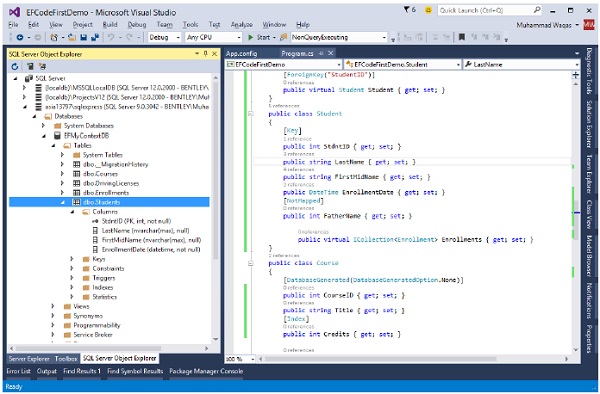Click the Add SQL Server icon
Screen dimensions: 600x394
pyautogui.click(x=30, y=66)
